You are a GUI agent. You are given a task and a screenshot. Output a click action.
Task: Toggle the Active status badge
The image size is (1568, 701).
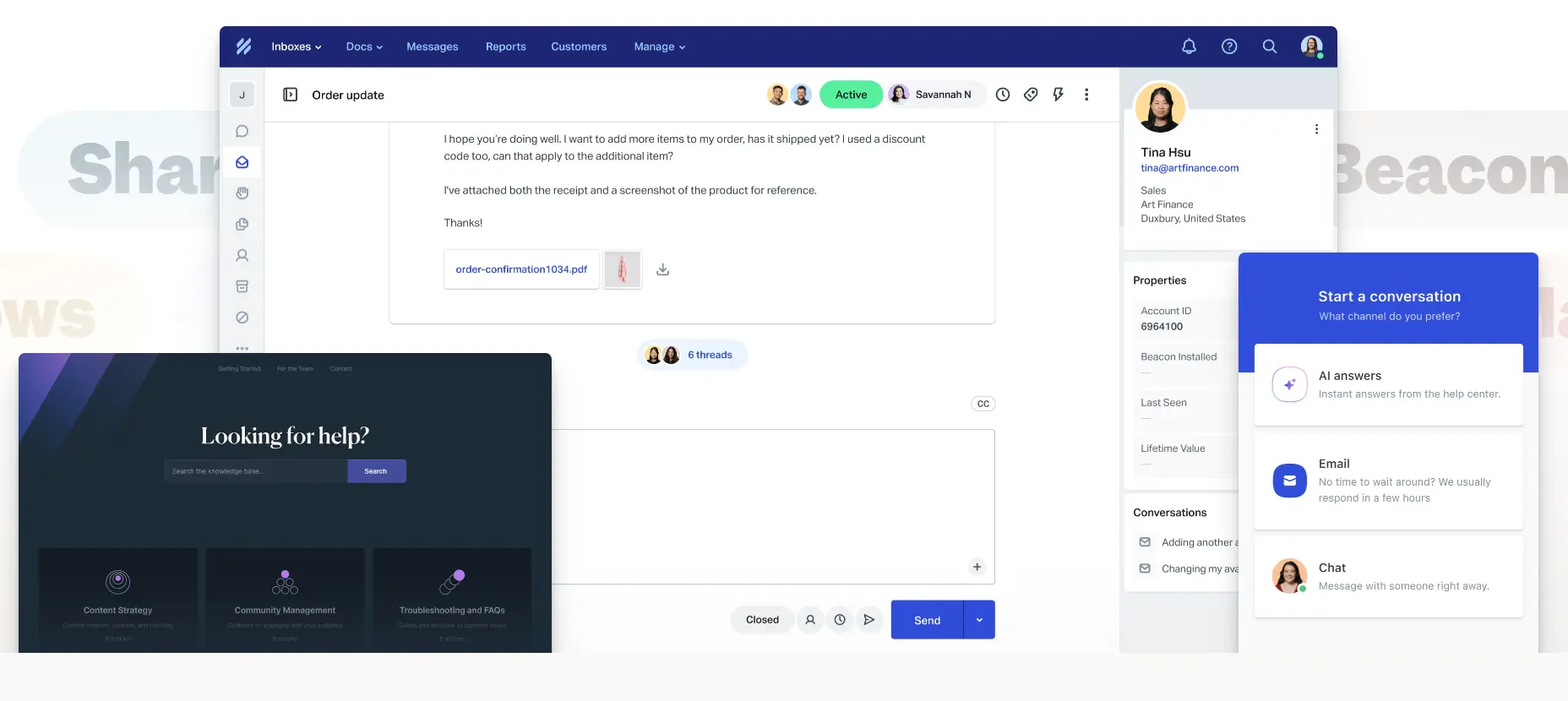point(851,95)
